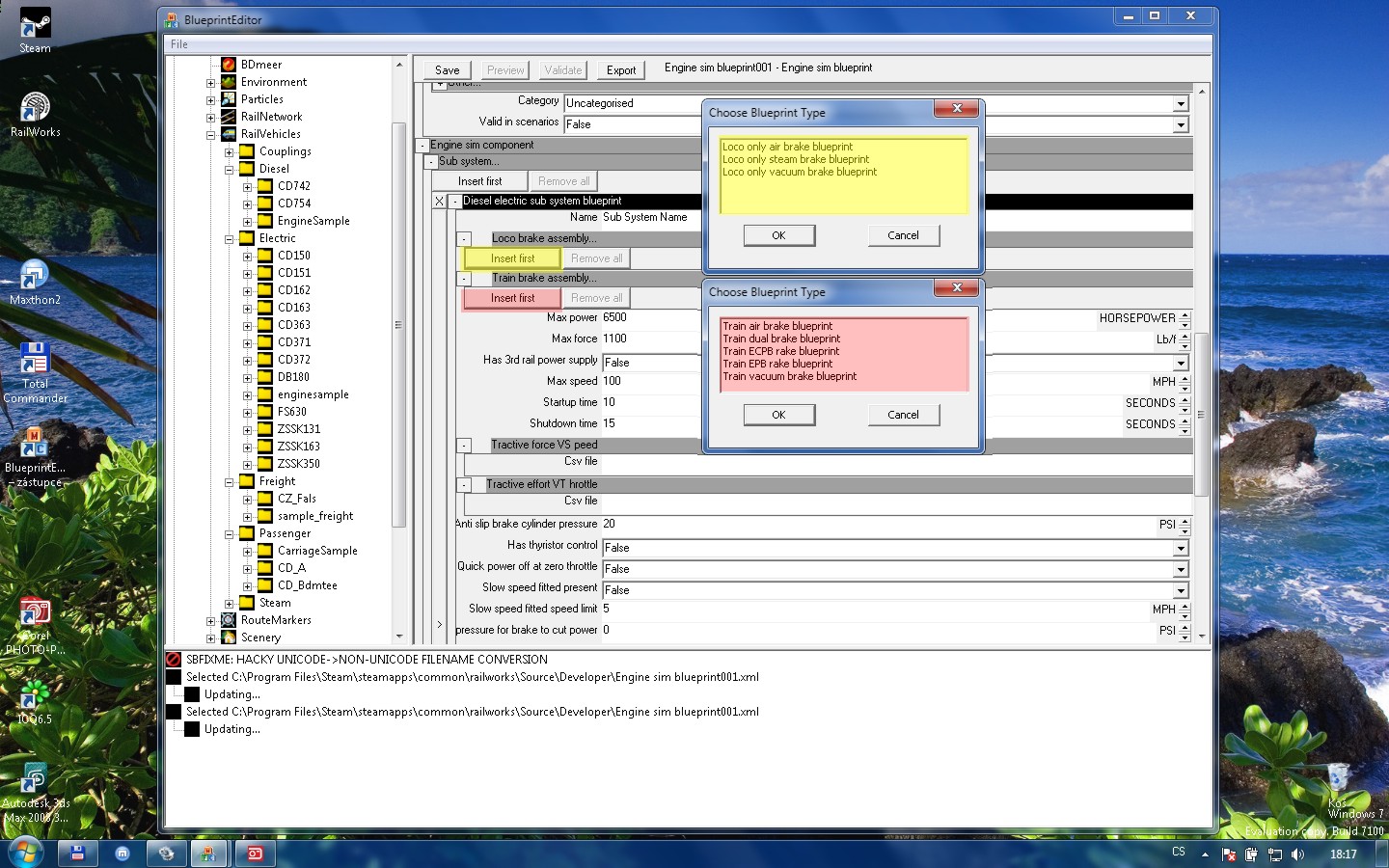
Task: Select the RouteMarkers tree node
Action: tap(276, 620)
